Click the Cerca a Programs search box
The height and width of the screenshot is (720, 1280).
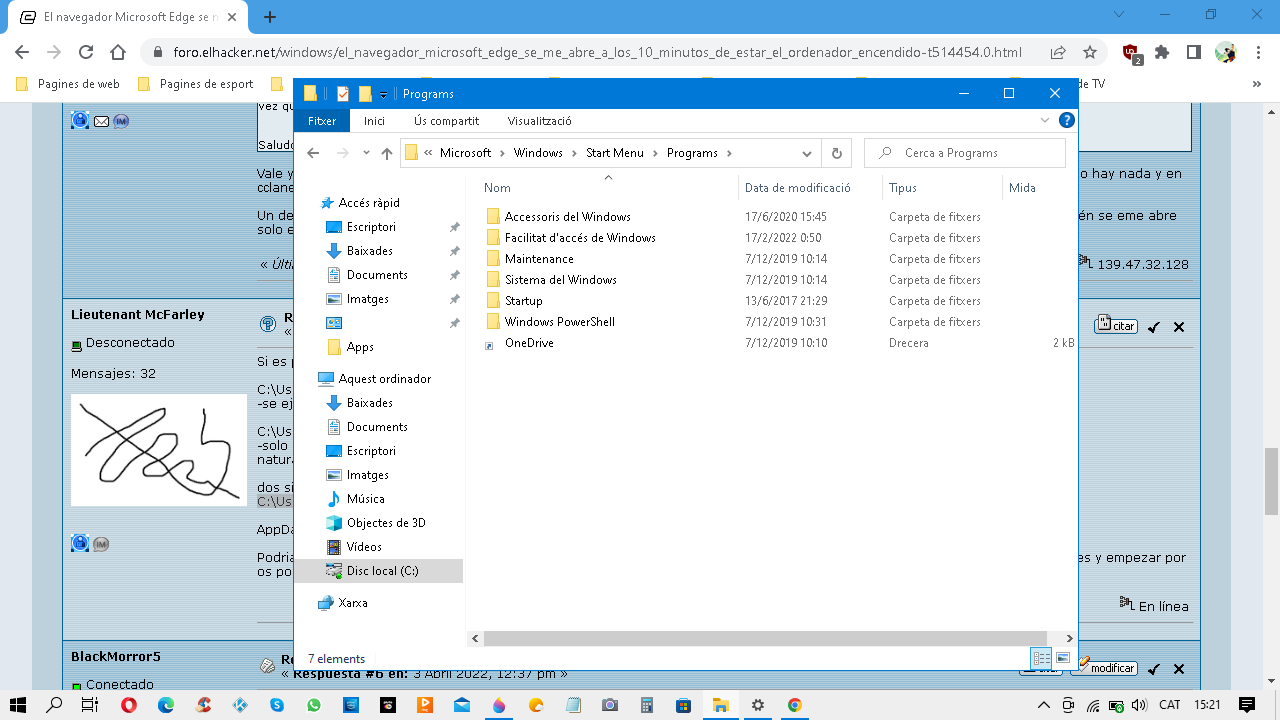[964, 153]
